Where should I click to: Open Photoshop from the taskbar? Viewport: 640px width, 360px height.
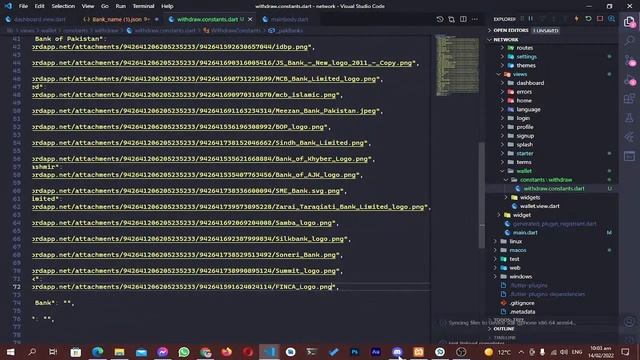354,351
